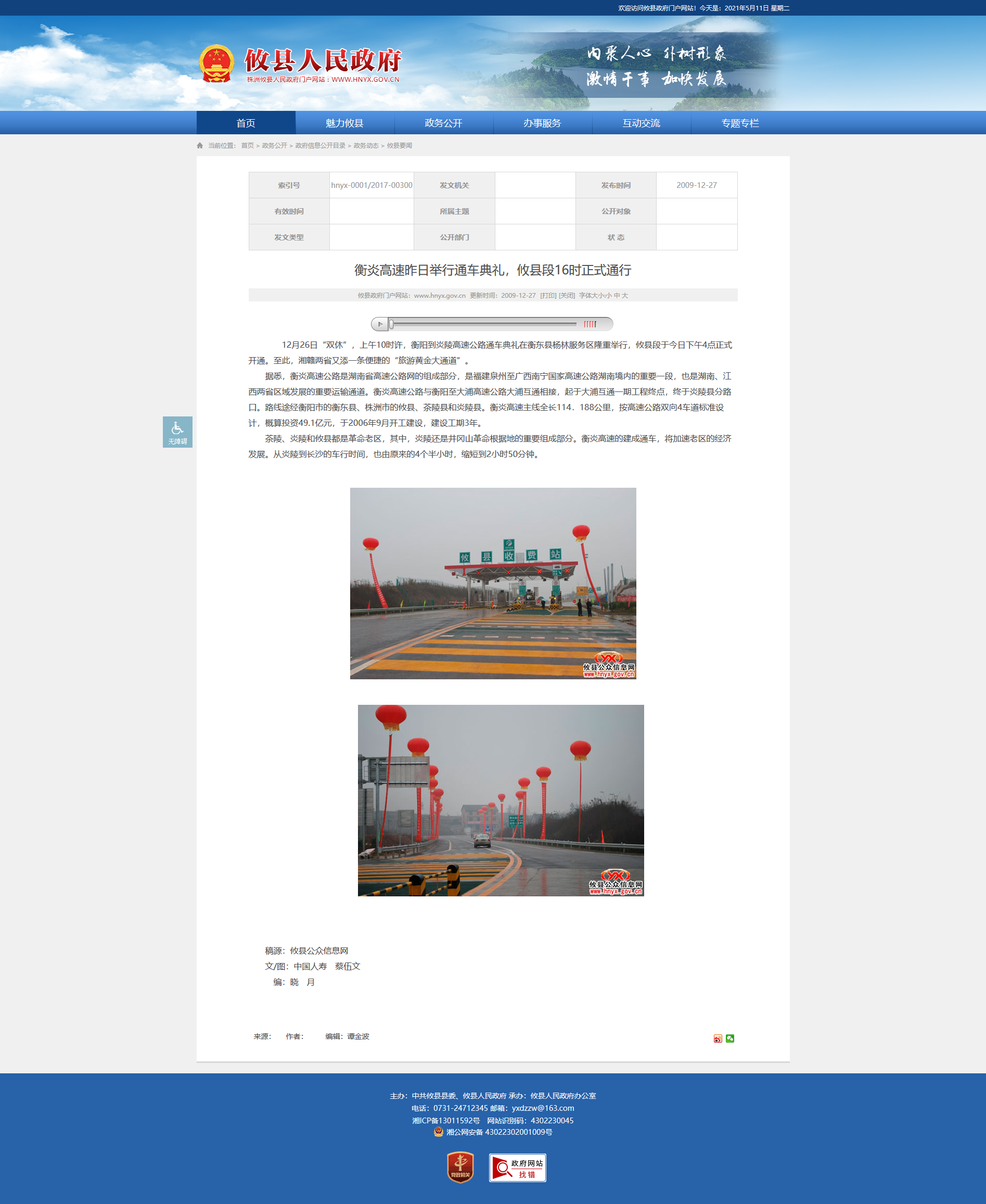Set font size to large (大)

(625, 296)
